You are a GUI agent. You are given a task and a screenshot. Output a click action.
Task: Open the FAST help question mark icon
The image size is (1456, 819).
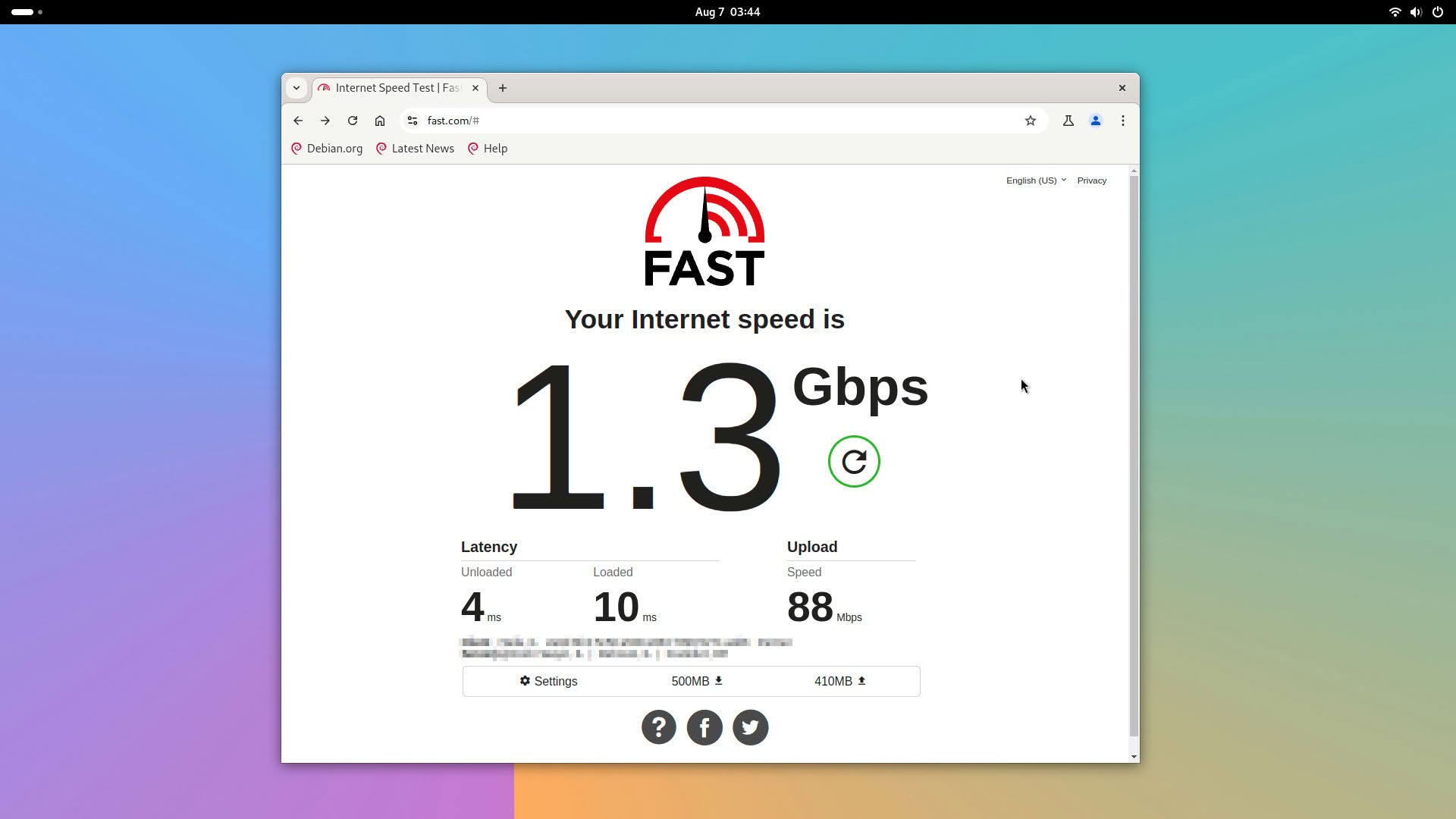(x=659, y=727)
